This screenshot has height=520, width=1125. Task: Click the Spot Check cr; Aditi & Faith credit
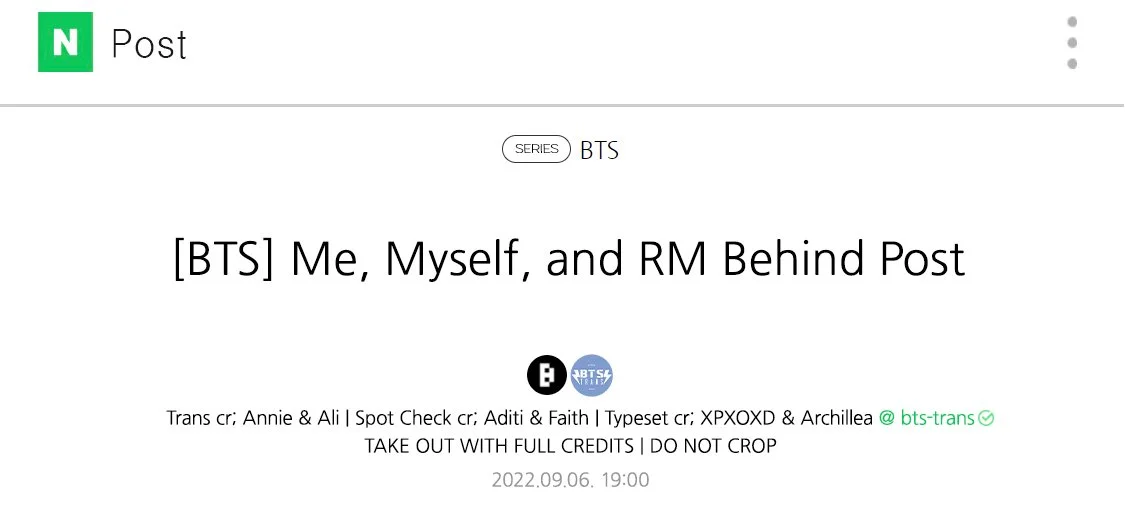(x=472, y=417)
